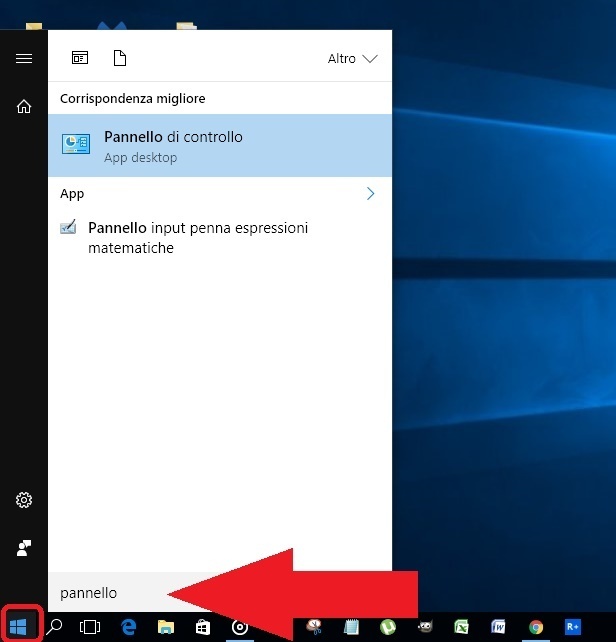Open the notepad taskbar icon
Screen dimensions: 616x642
[351, 626]
